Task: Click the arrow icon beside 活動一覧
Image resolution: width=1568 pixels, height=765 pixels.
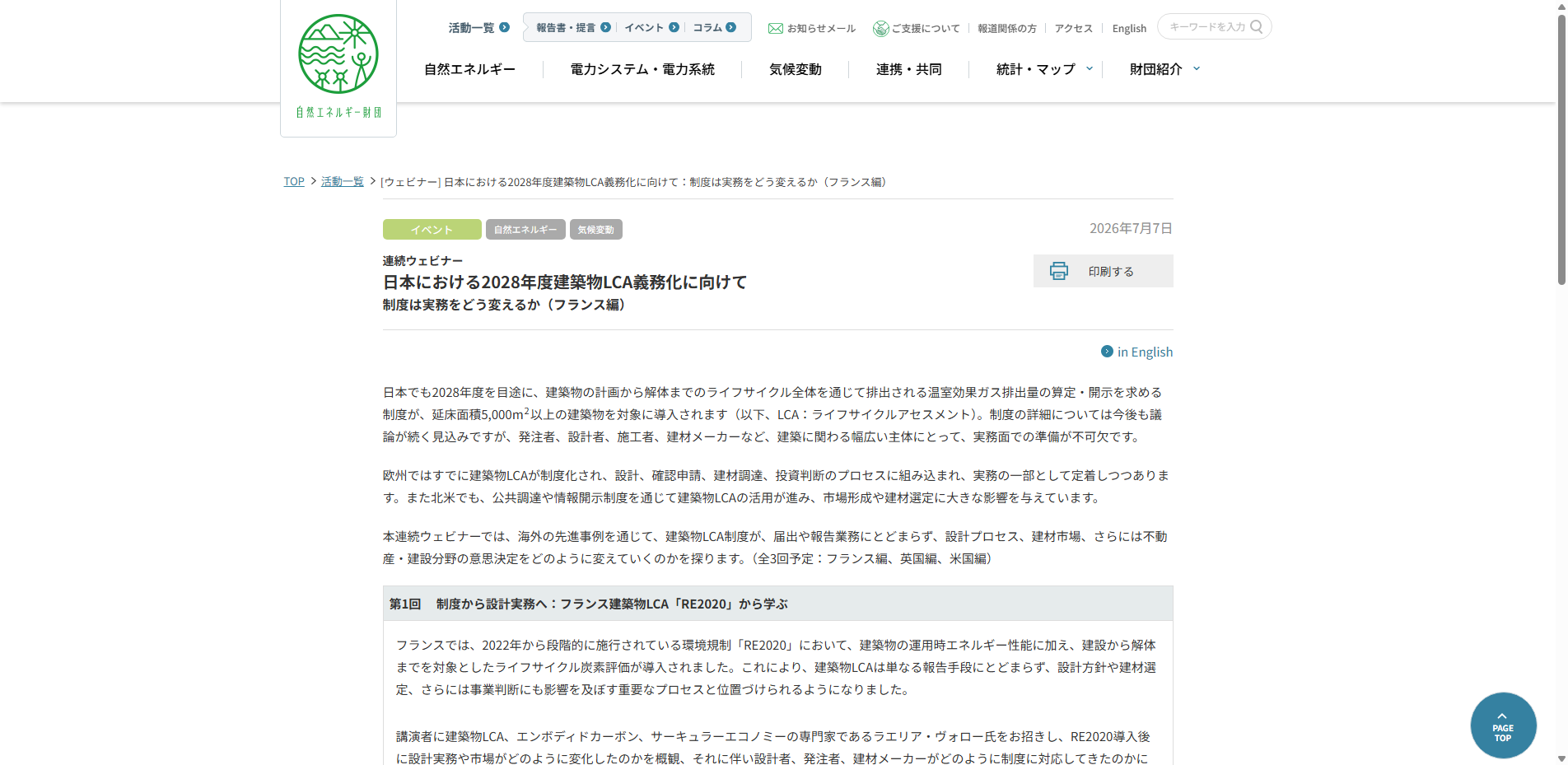Action: point(505,27)
